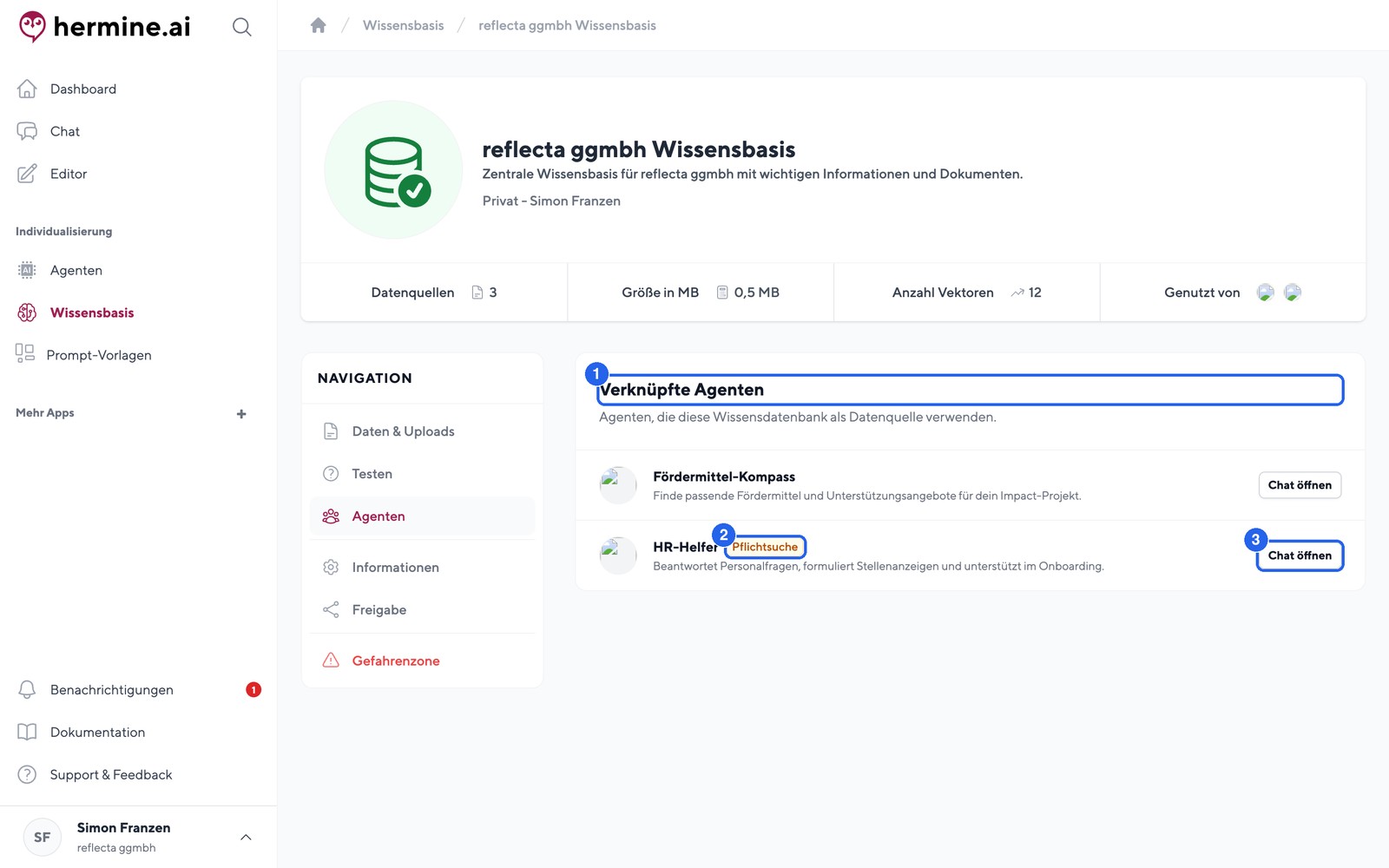1389x868 pixels.
Task: Go to home via breadcrumb house icon
Action: [x=319, y=25]
